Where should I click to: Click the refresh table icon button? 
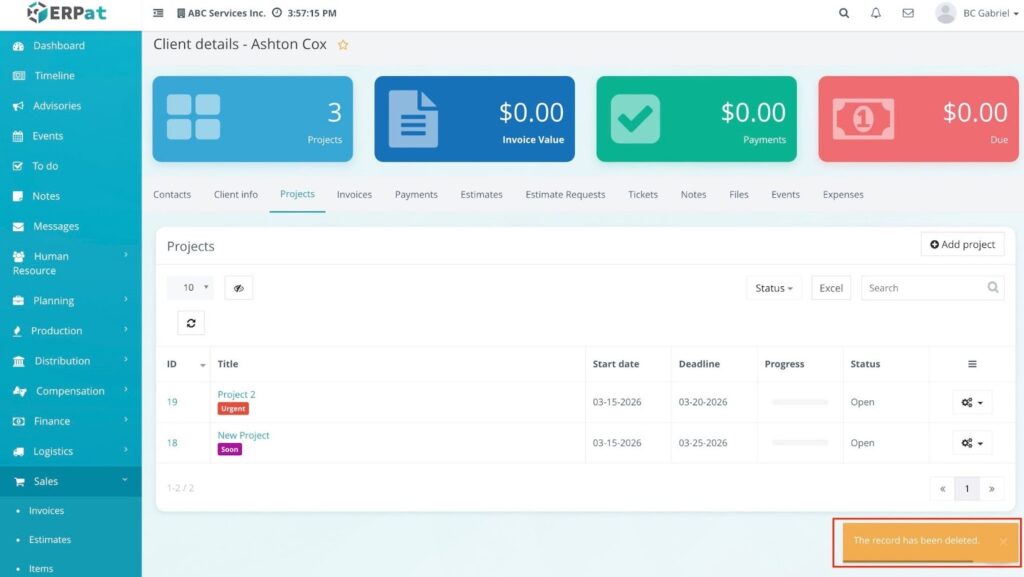[191, 323]
